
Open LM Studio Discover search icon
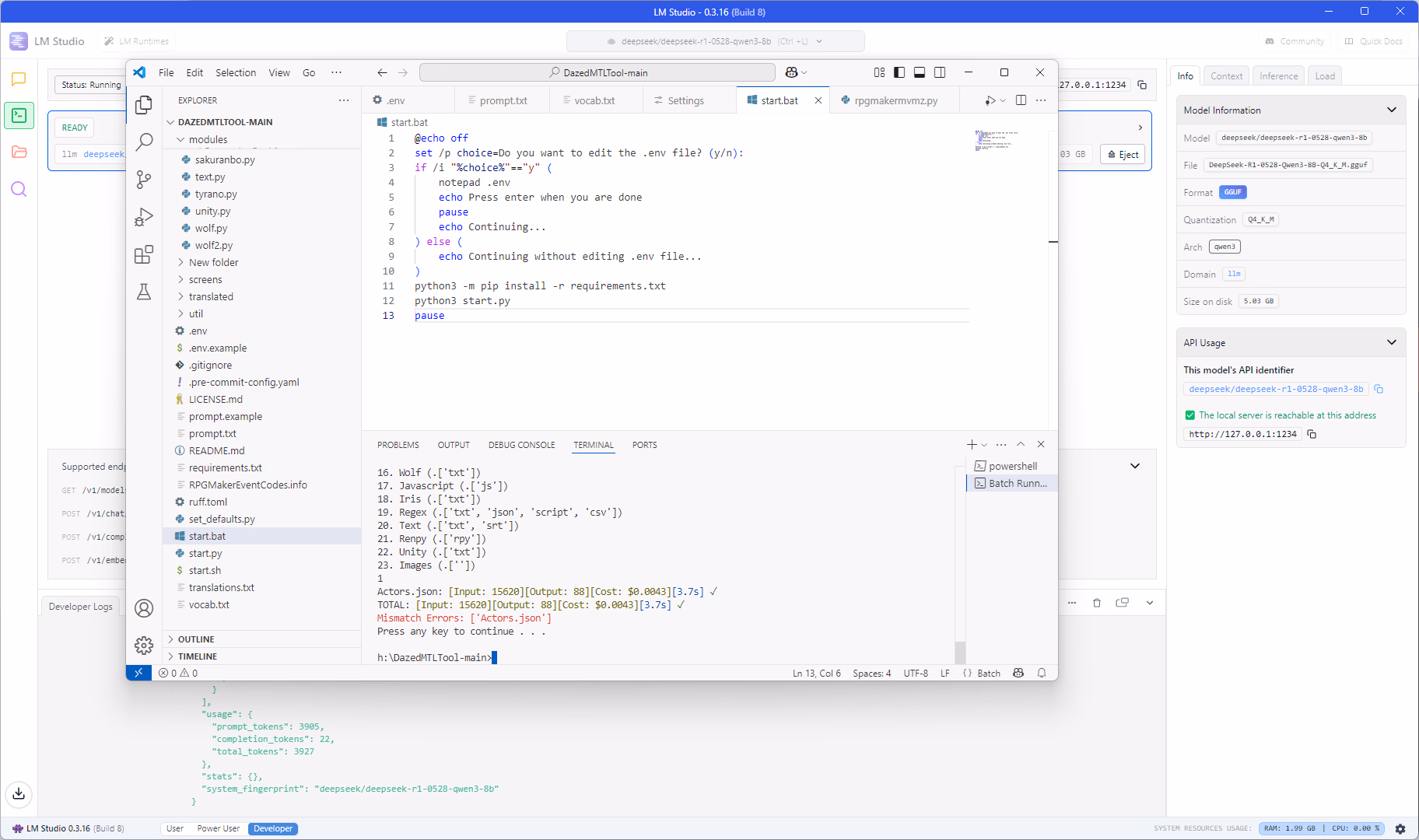point(19,189)
